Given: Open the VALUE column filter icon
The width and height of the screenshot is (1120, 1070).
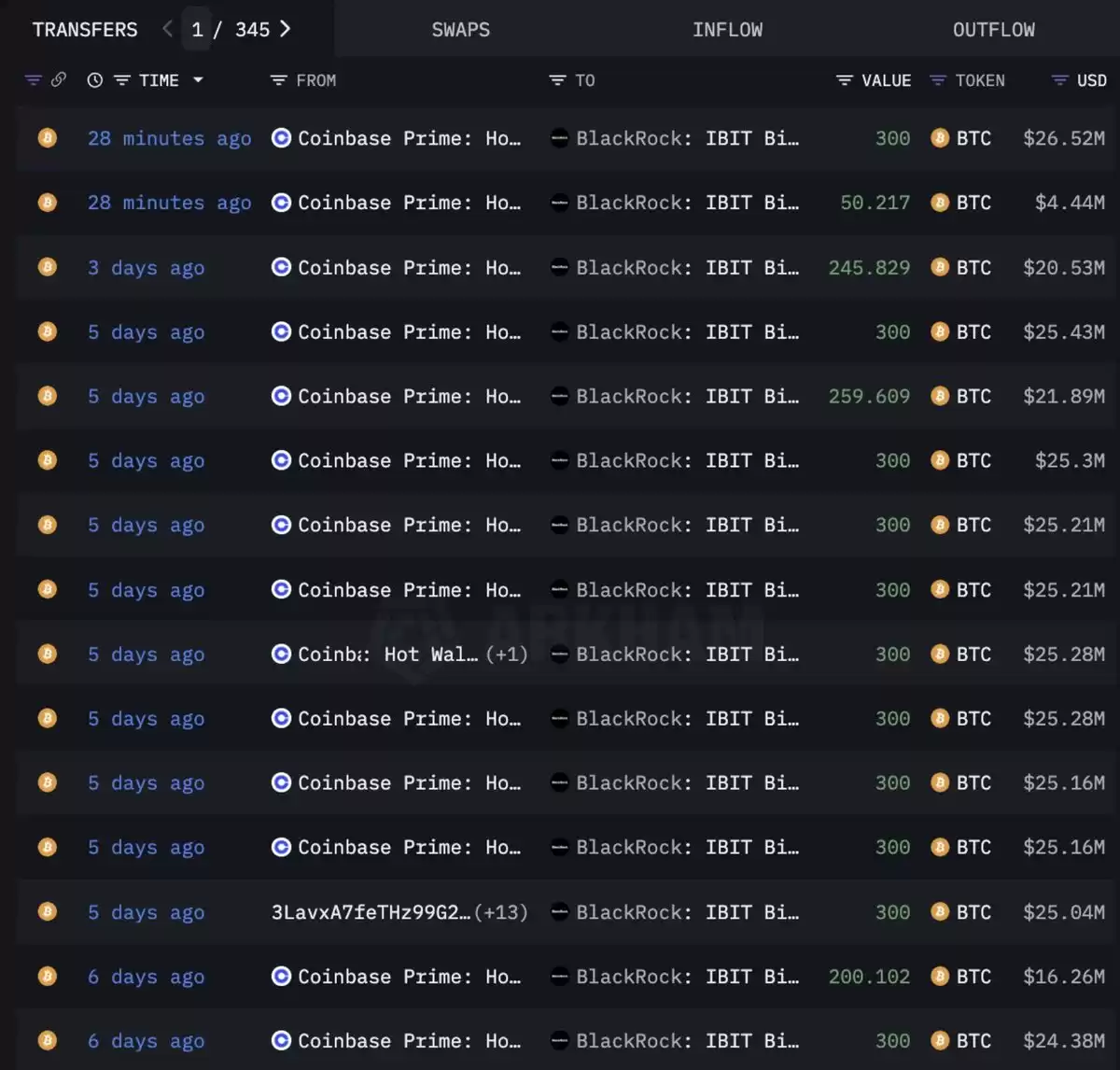Looking at the screenshot, I should point(845,80).
